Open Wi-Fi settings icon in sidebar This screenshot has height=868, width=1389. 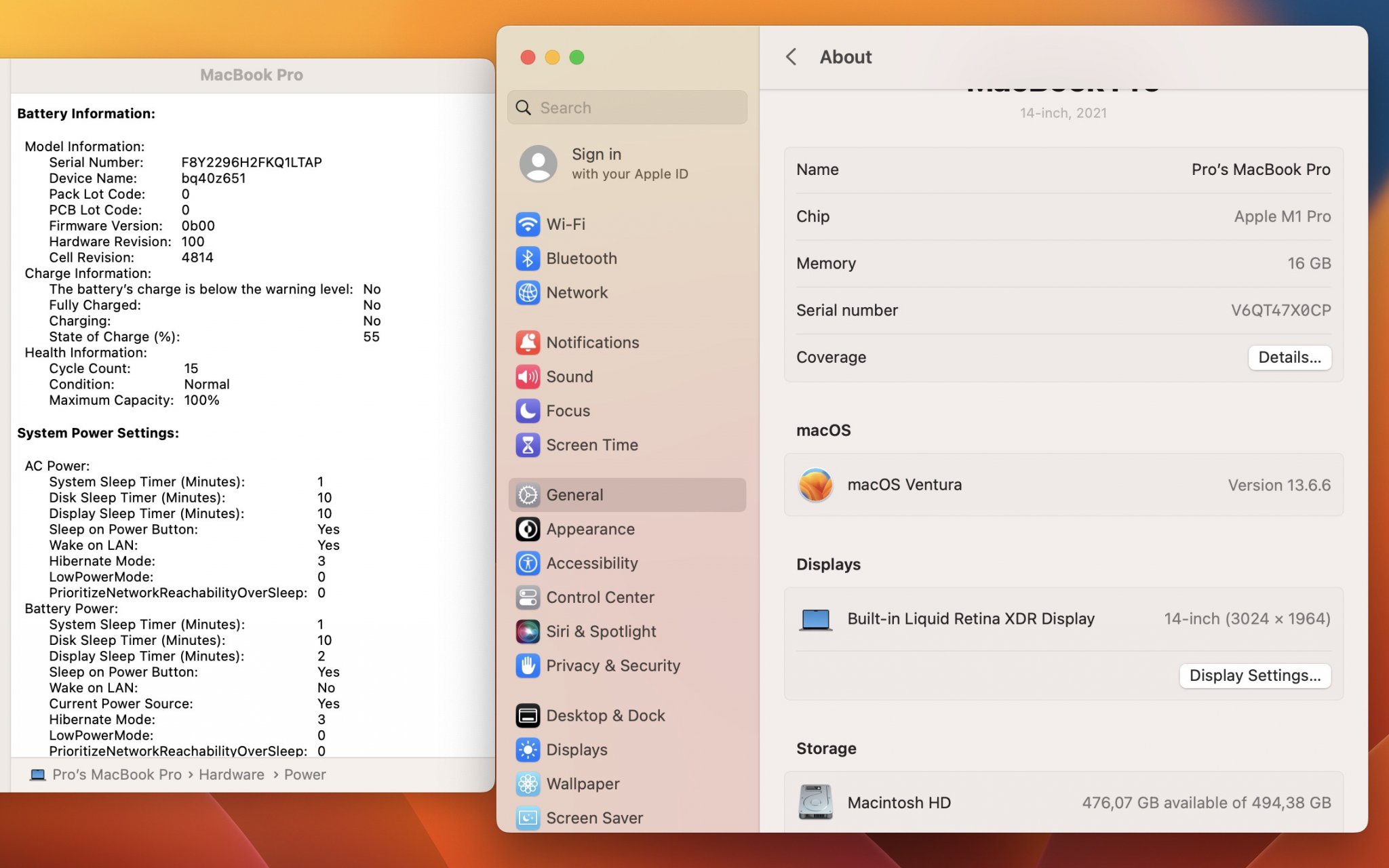[x=528, y=224]
